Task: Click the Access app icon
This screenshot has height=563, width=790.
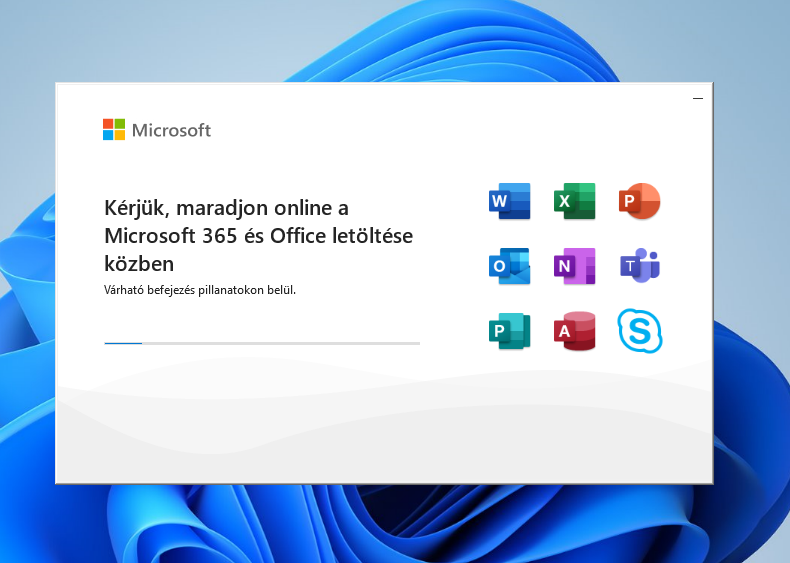Action: tap(574, 331)
